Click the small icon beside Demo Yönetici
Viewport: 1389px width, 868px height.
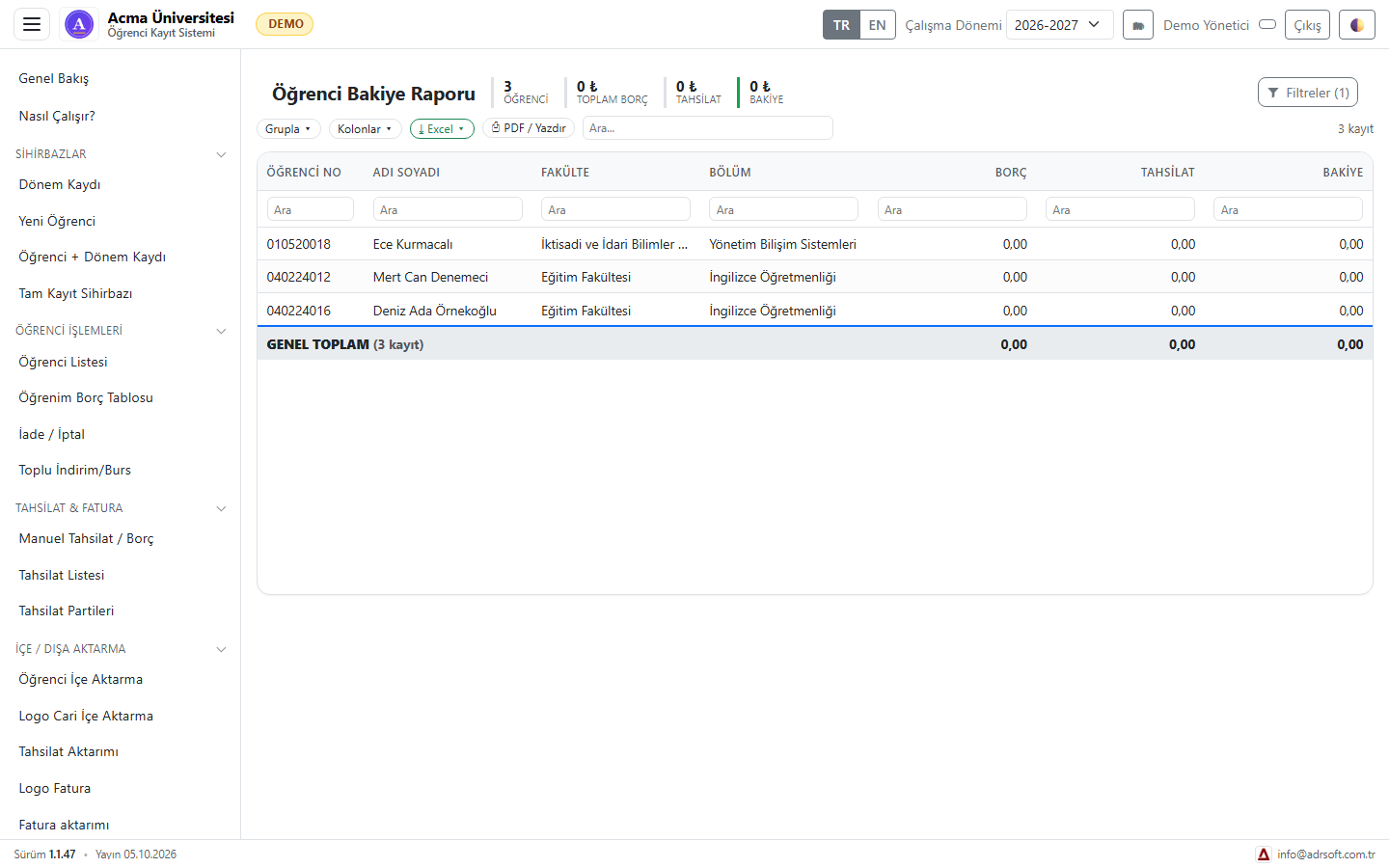pyautogui.click(x=1267, y=24)
